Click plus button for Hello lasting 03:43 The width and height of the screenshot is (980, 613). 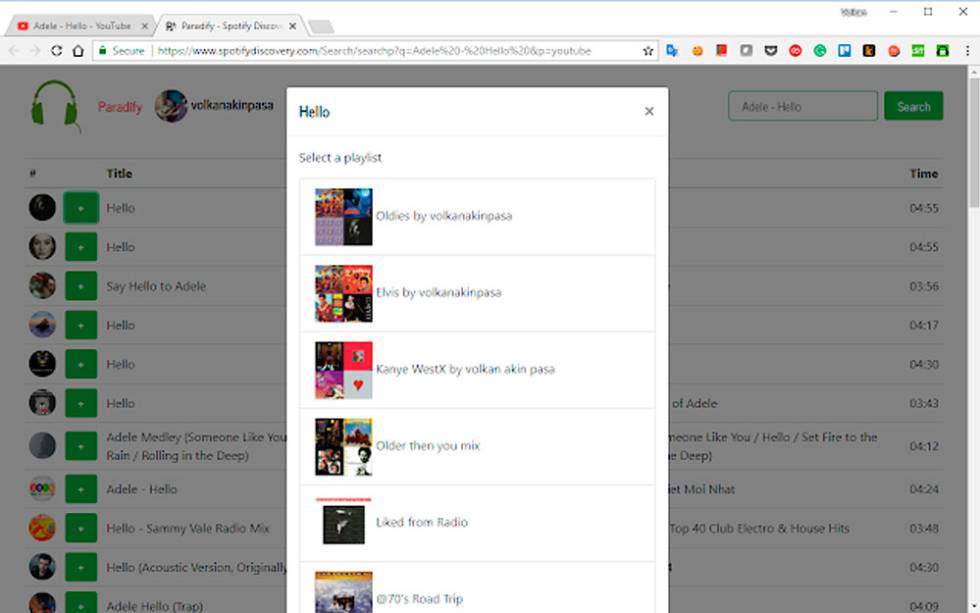(x=81, y=403)
